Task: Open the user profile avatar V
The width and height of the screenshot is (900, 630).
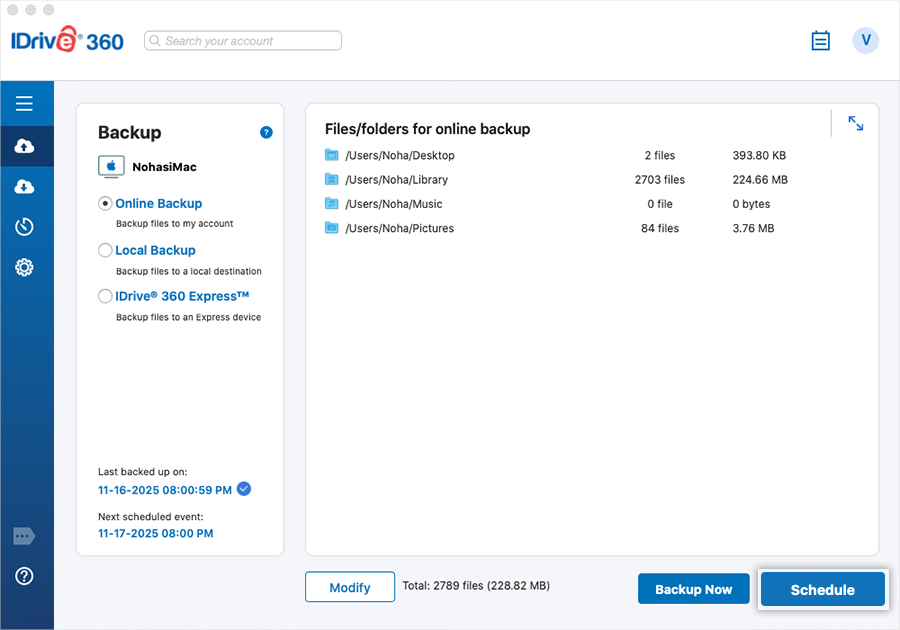Action: 865,40
